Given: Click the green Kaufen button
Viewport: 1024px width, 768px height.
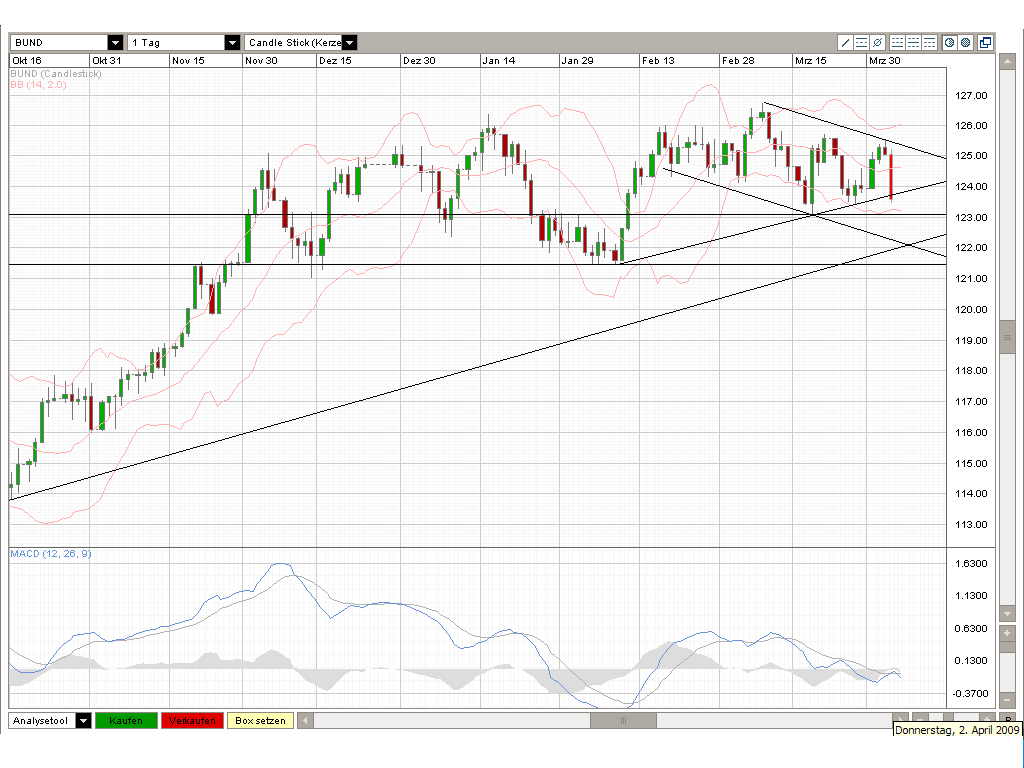Looking at the screenshot, I should tap(126, 721).
